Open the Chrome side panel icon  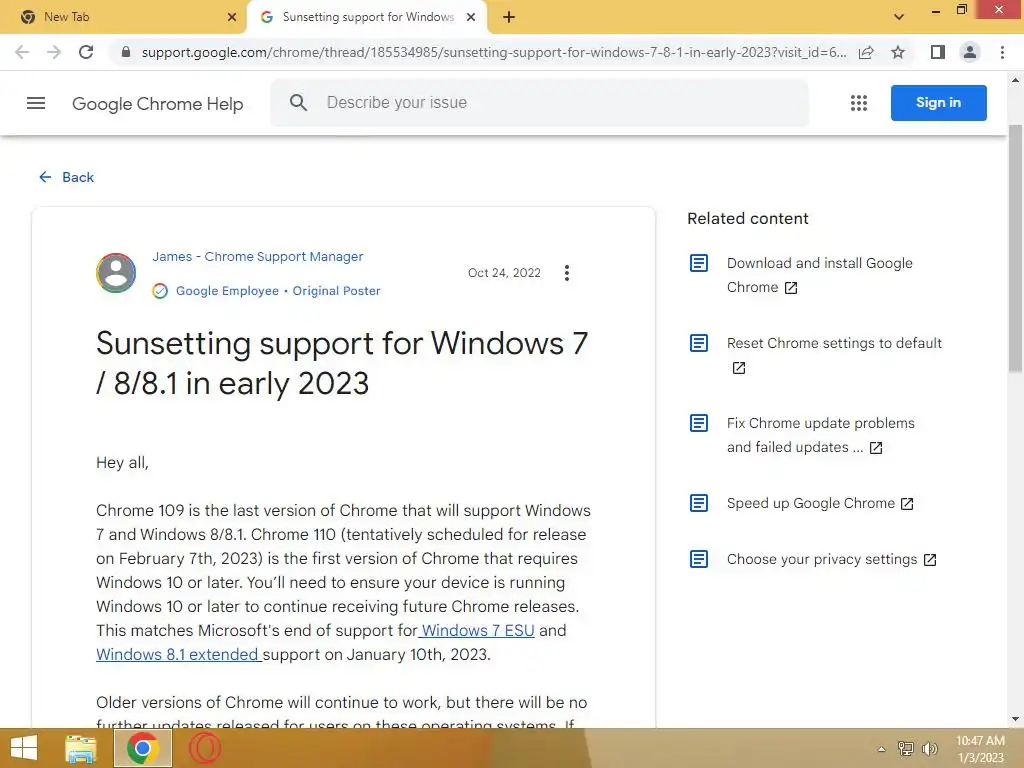point(938,52)
